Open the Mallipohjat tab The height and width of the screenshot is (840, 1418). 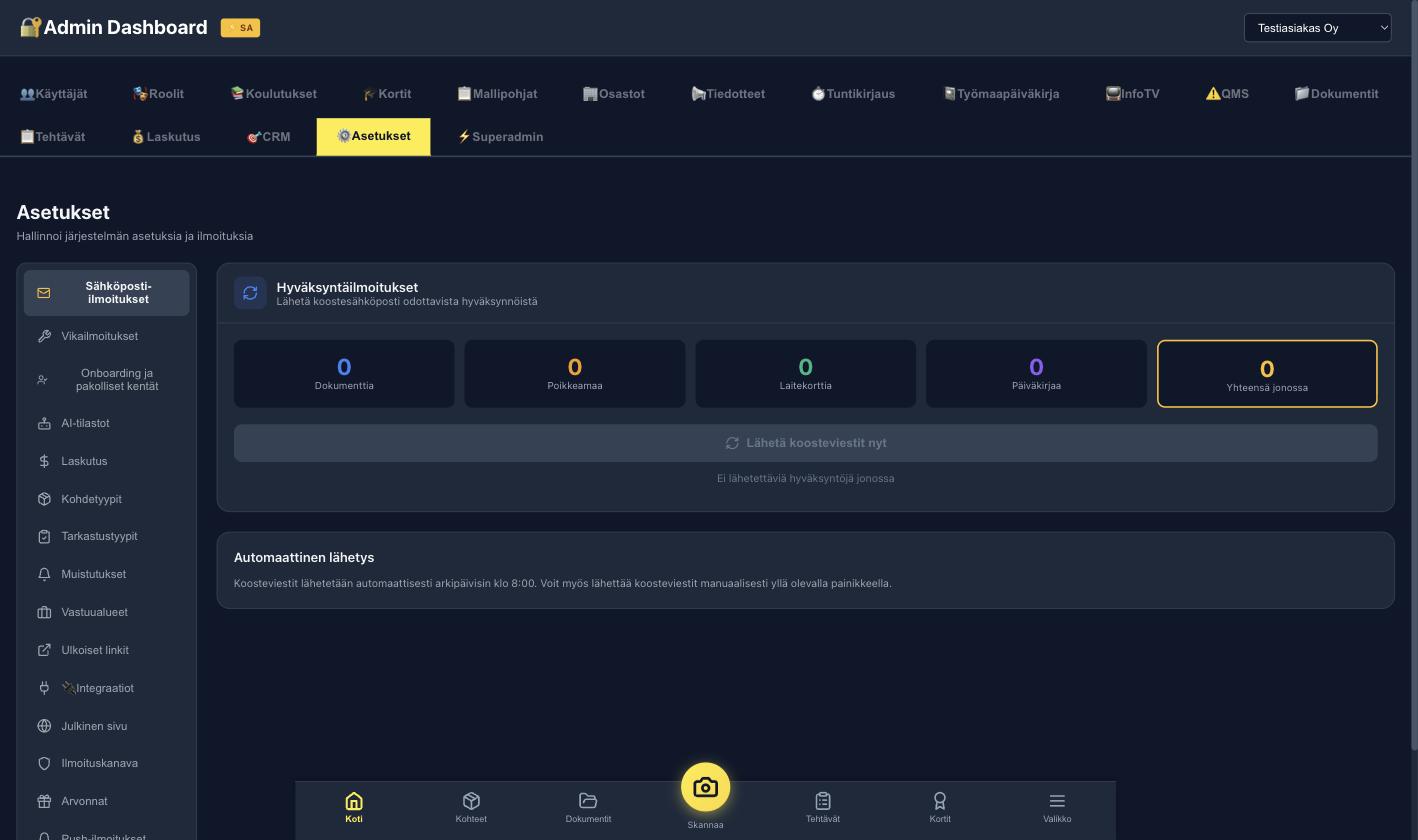click(x=497, y=94)
